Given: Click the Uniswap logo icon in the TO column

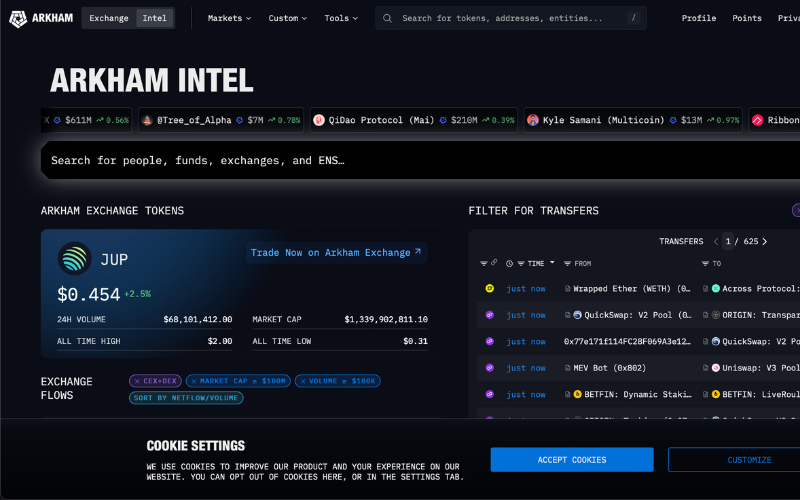Looking at the screenshot, I should click(x=716, y=368).
